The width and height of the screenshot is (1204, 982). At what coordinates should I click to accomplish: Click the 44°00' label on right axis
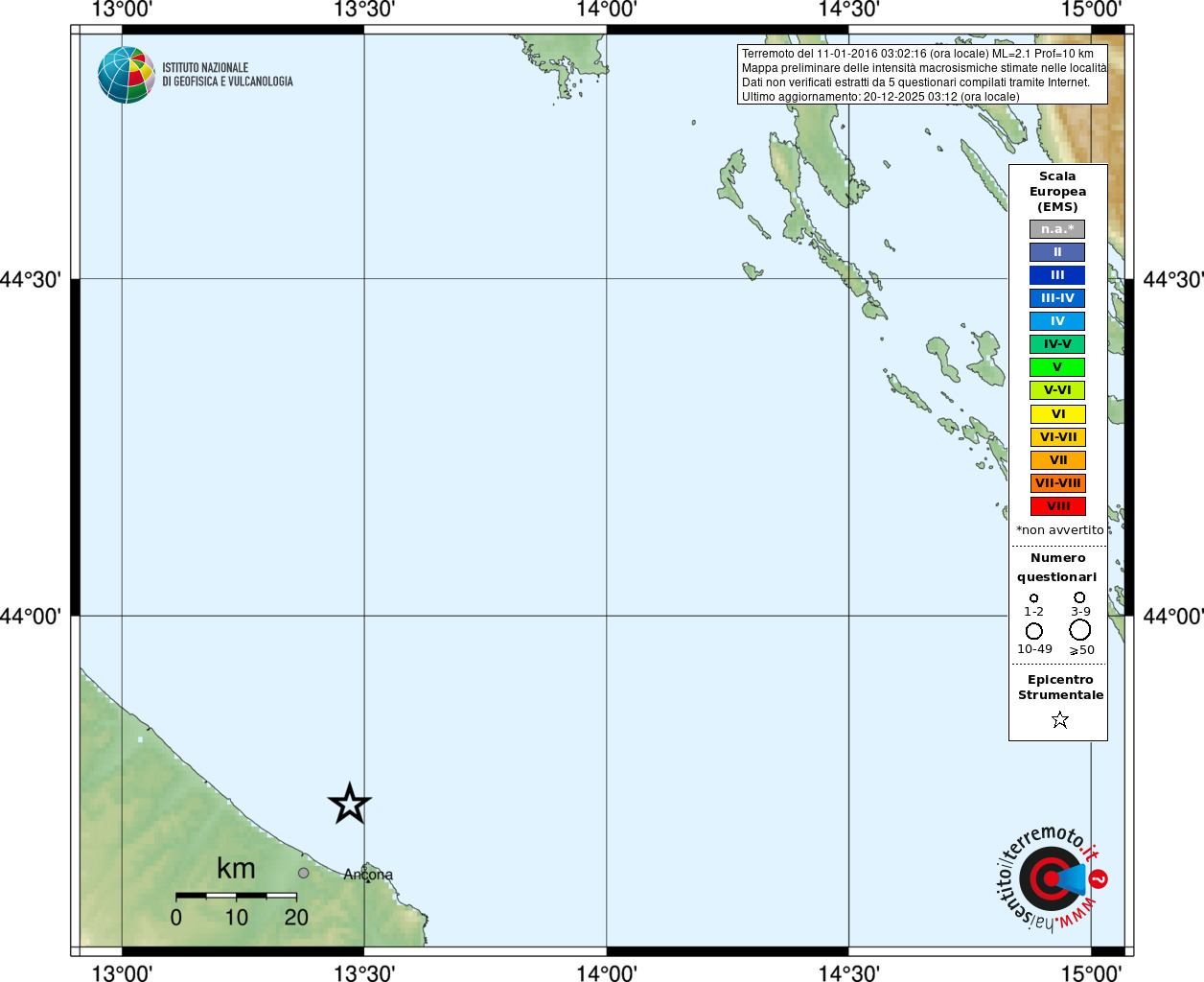point(1173,616)
